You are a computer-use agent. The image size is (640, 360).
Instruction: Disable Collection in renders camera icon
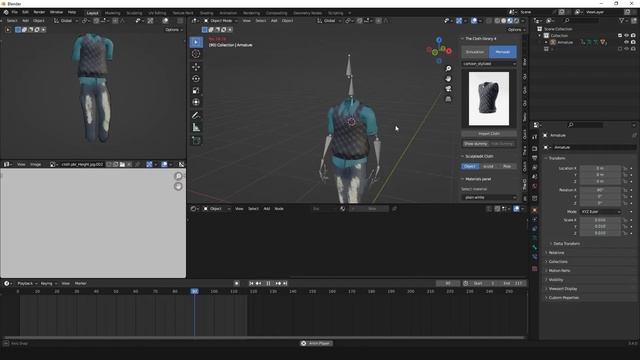(x=633, y=36)
